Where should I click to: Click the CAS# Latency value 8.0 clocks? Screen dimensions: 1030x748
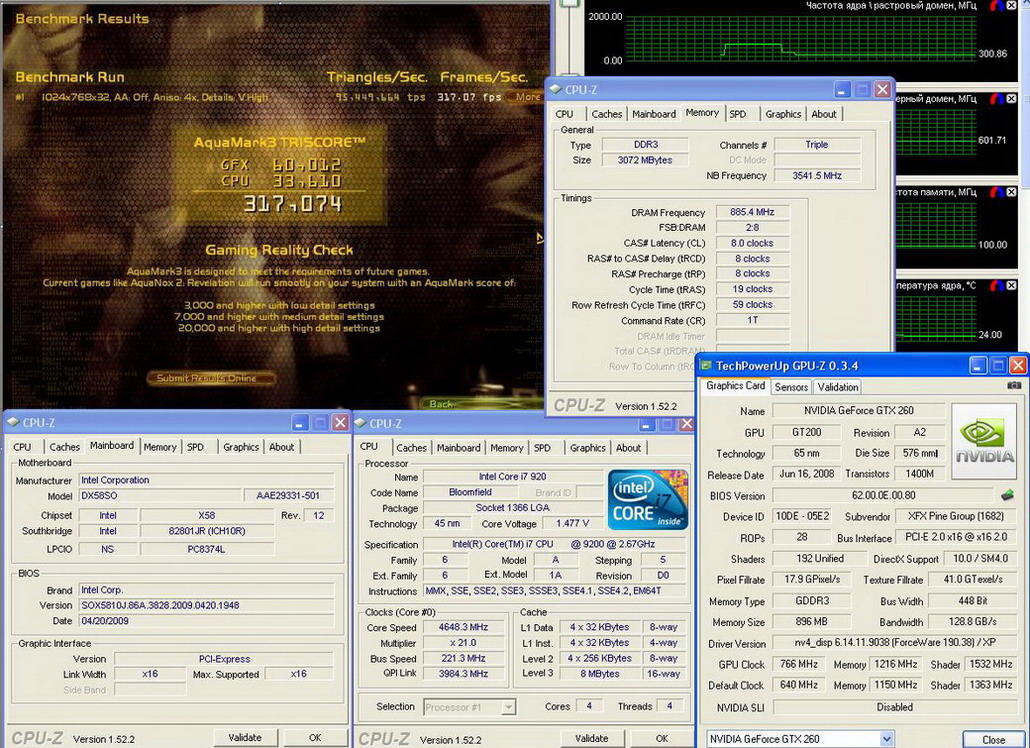[x=752, y=243]
